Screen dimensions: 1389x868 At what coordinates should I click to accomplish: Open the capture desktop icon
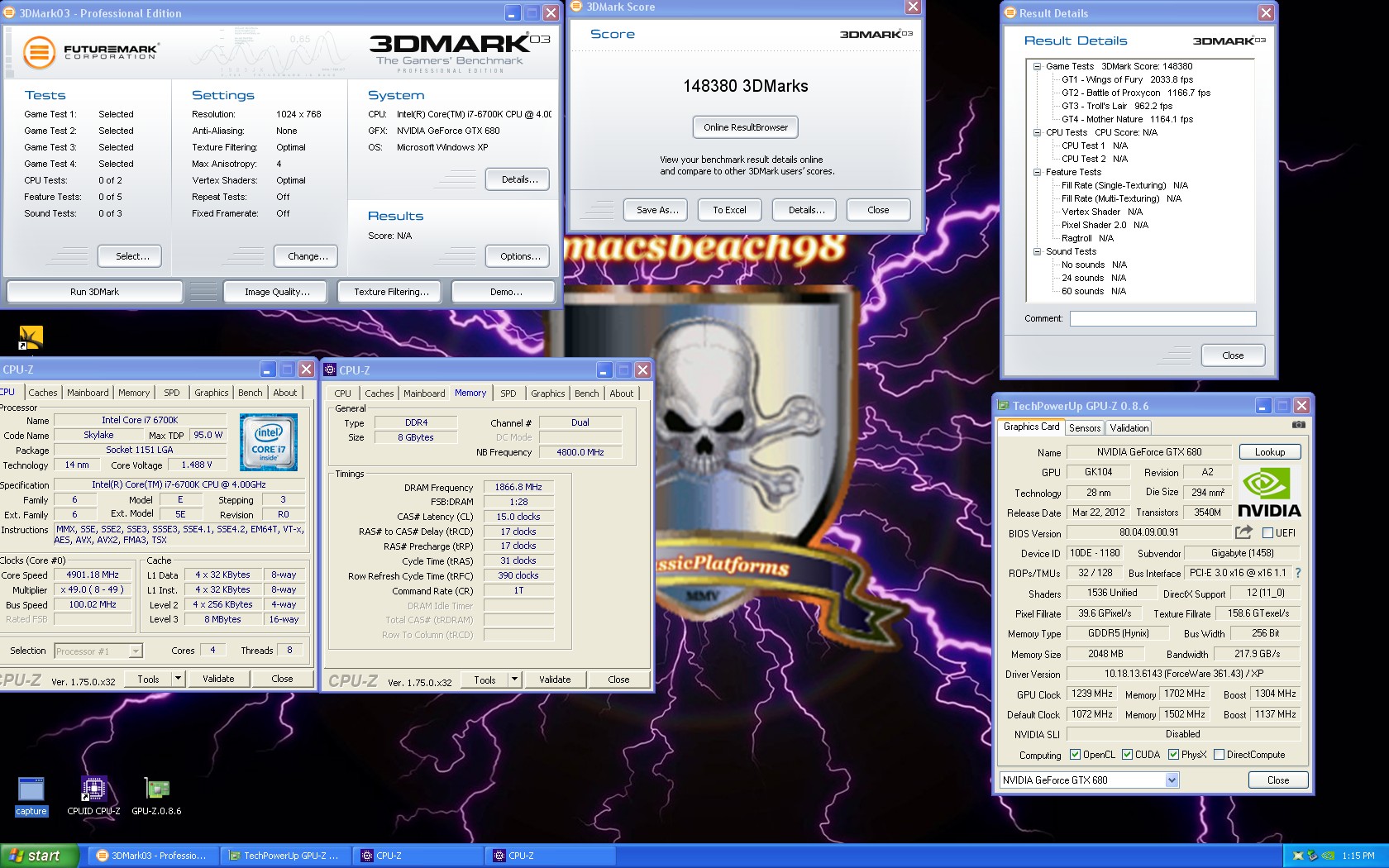pos(31,796)
